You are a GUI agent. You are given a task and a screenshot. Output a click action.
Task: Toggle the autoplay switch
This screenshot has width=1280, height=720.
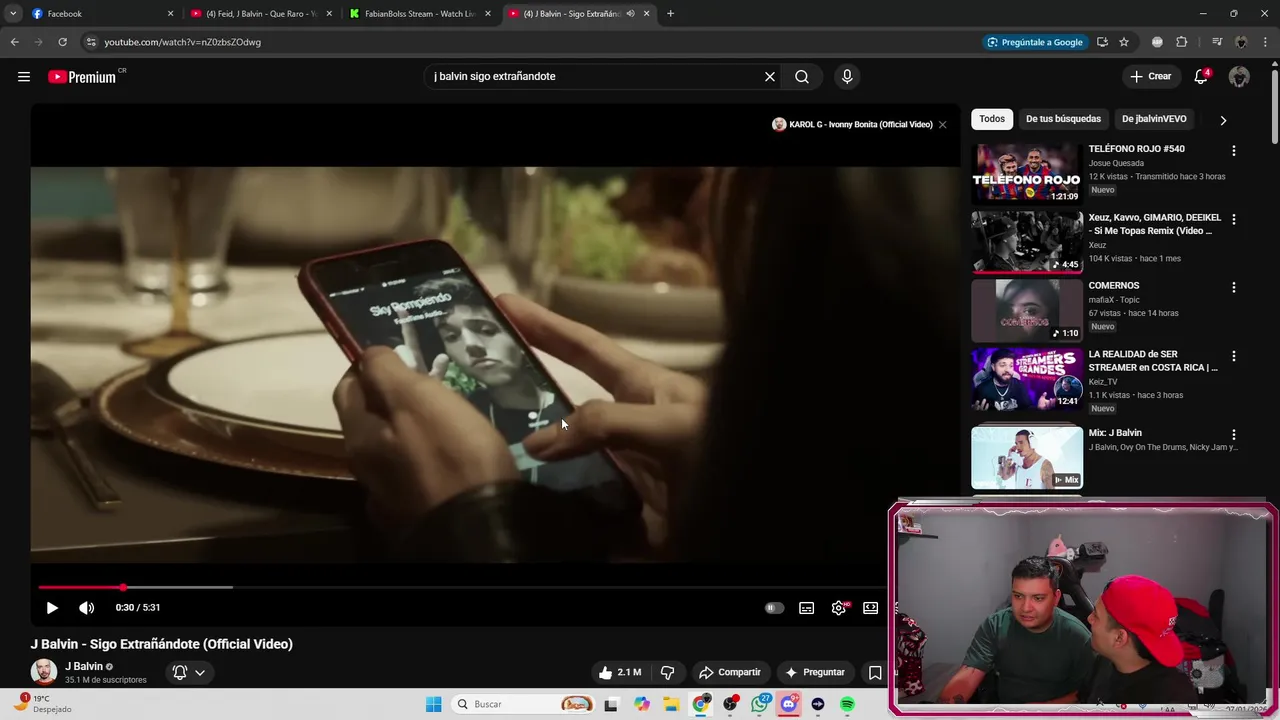[774, 608]
